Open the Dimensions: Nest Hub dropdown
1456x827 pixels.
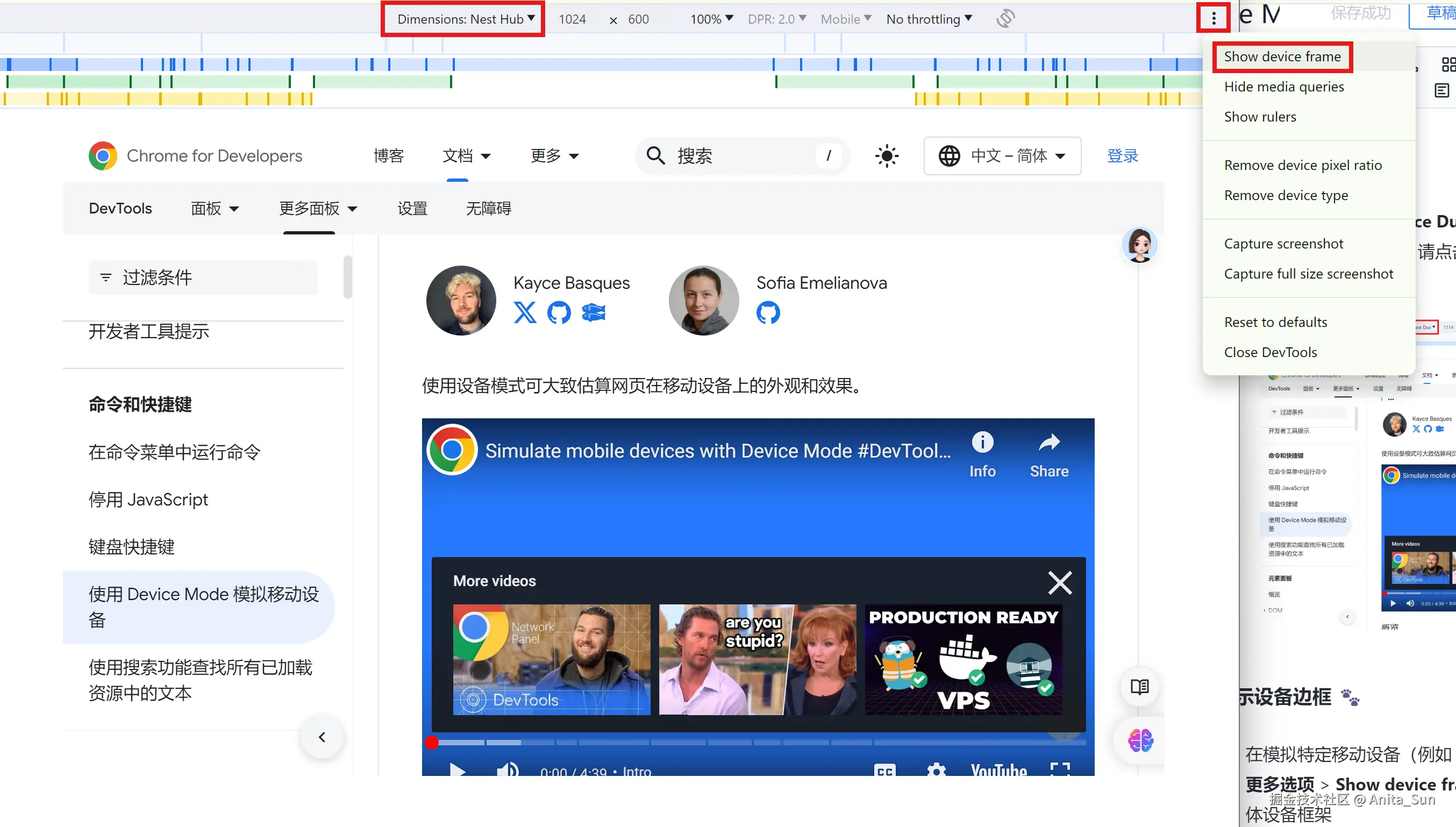coord(465,19)
